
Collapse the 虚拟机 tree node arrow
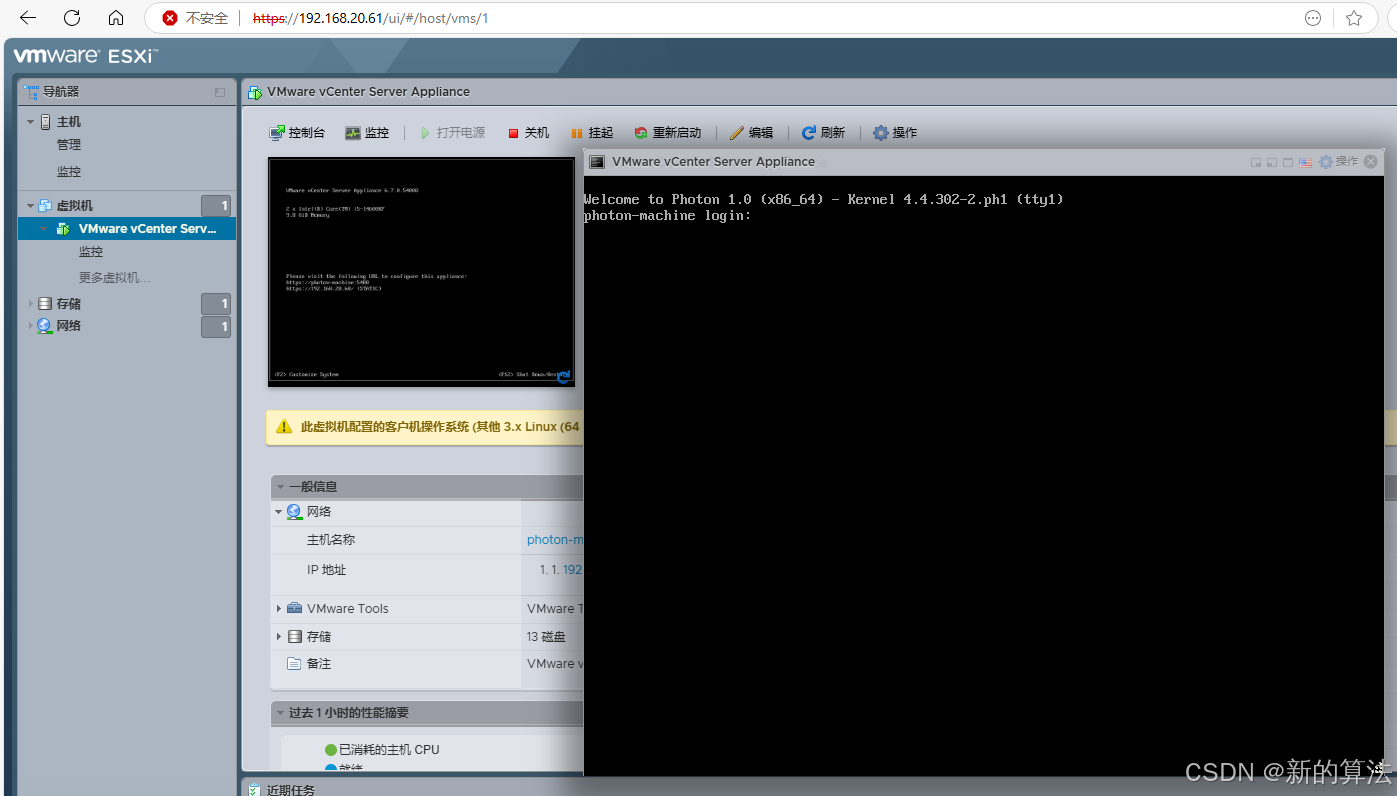30,206
